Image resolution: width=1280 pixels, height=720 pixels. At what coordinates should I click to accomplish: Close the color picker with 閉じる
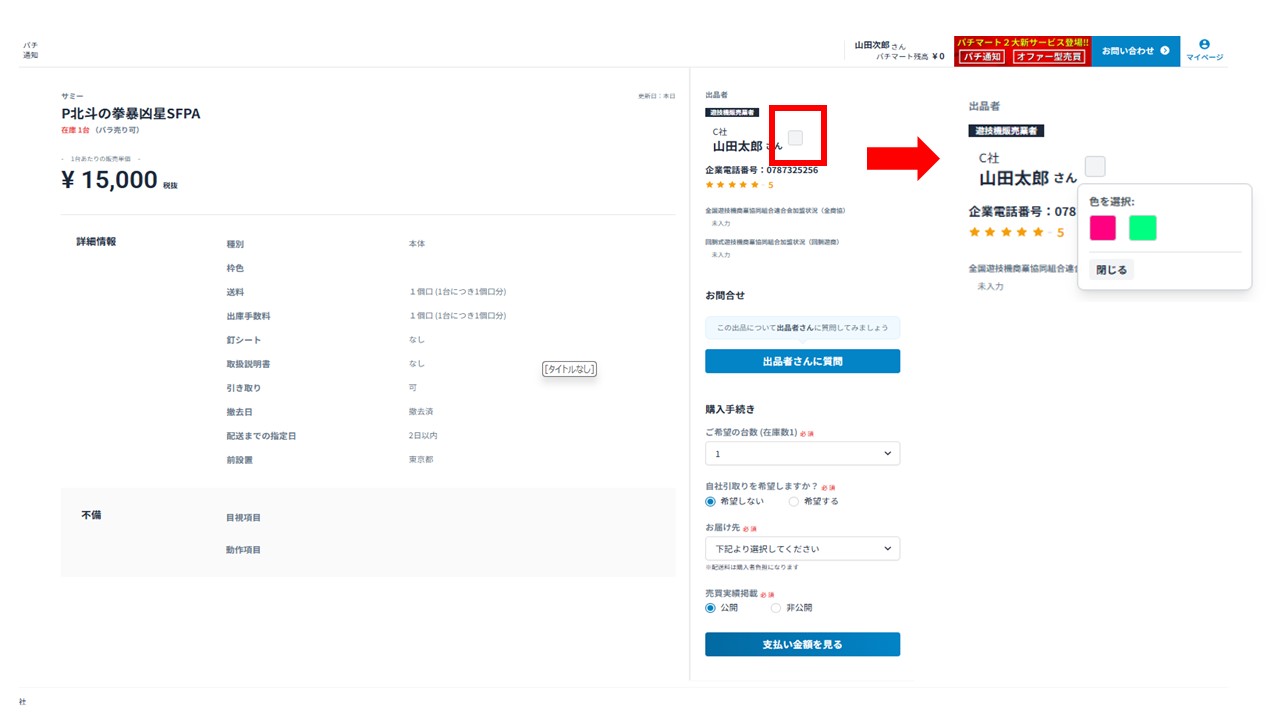(x=1111, y=270)
